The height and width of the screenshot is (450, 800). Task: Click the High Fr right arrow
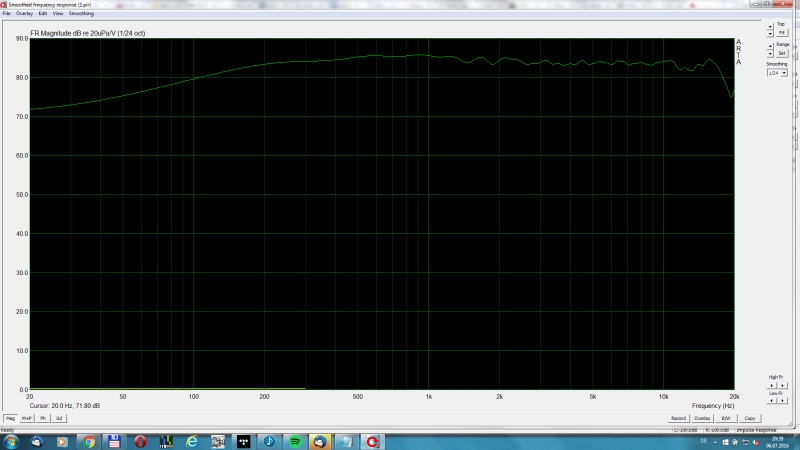pyautogui.click(x=783, y=386)
